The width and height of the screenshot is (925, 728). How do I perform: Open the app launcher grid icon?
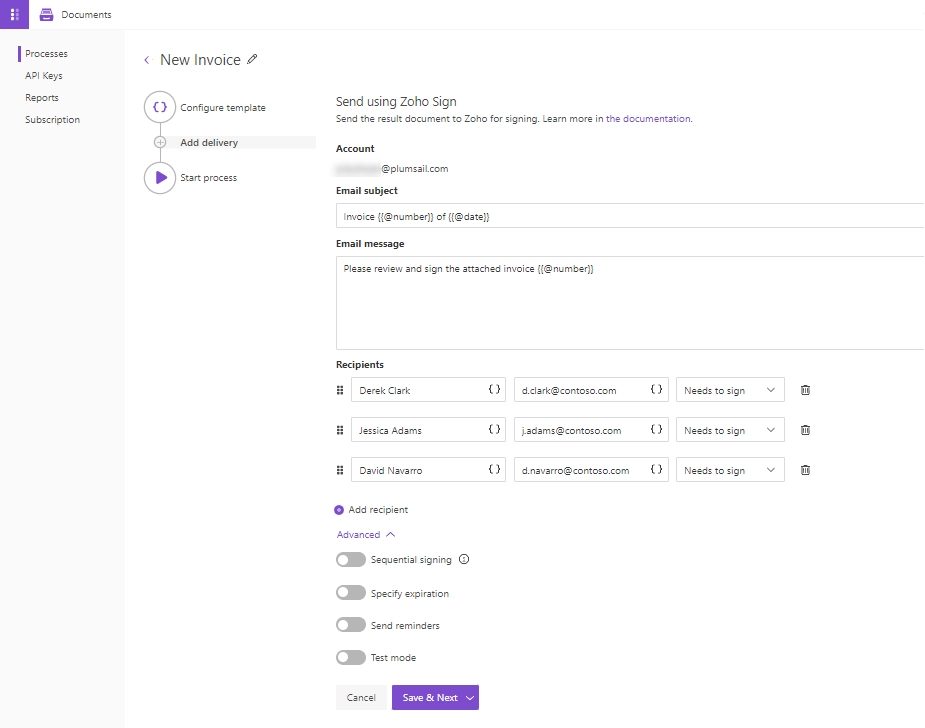[x=14, y=14]
